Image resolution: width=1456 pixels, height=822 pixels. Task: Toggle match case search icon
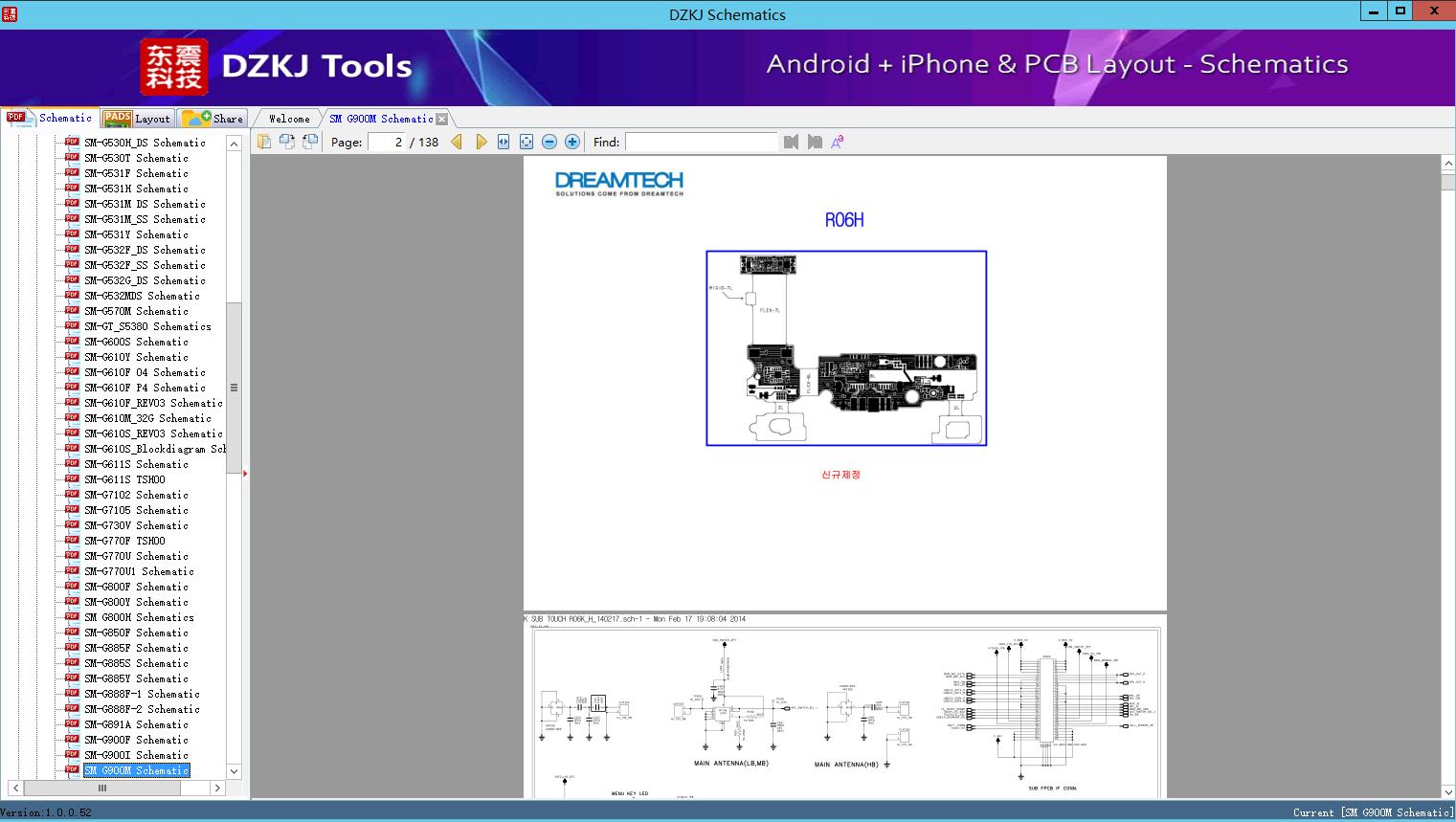coord(838,142)
